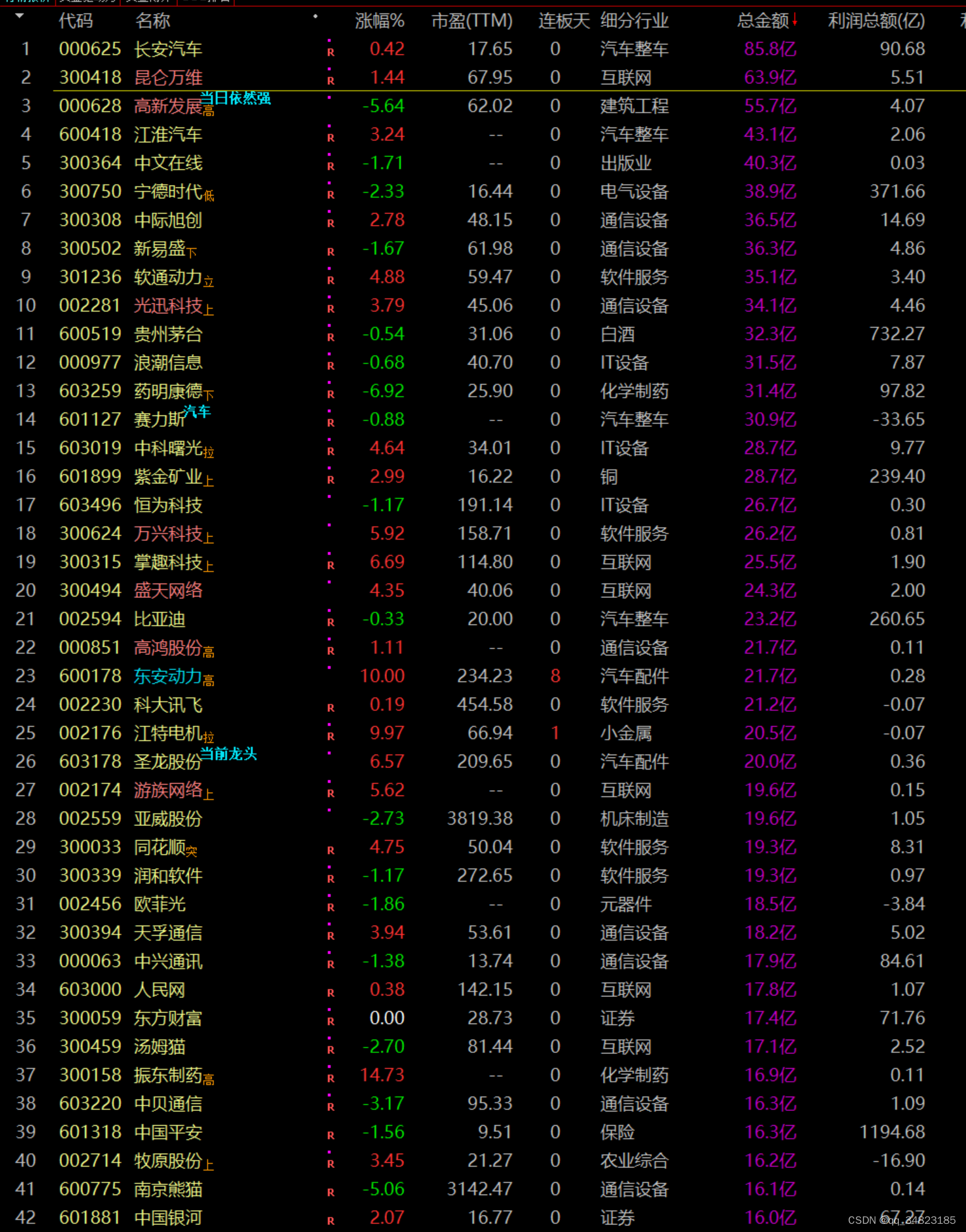Sort by the 名称 column header
The height and width of the screenshot is (1232, 966).
(x=152, y=21)
